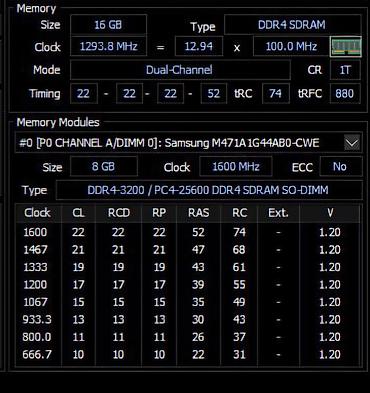Click the RC column header
This screenshot has width=370, height=393.
pyautogui.click(x=240, y=213)
